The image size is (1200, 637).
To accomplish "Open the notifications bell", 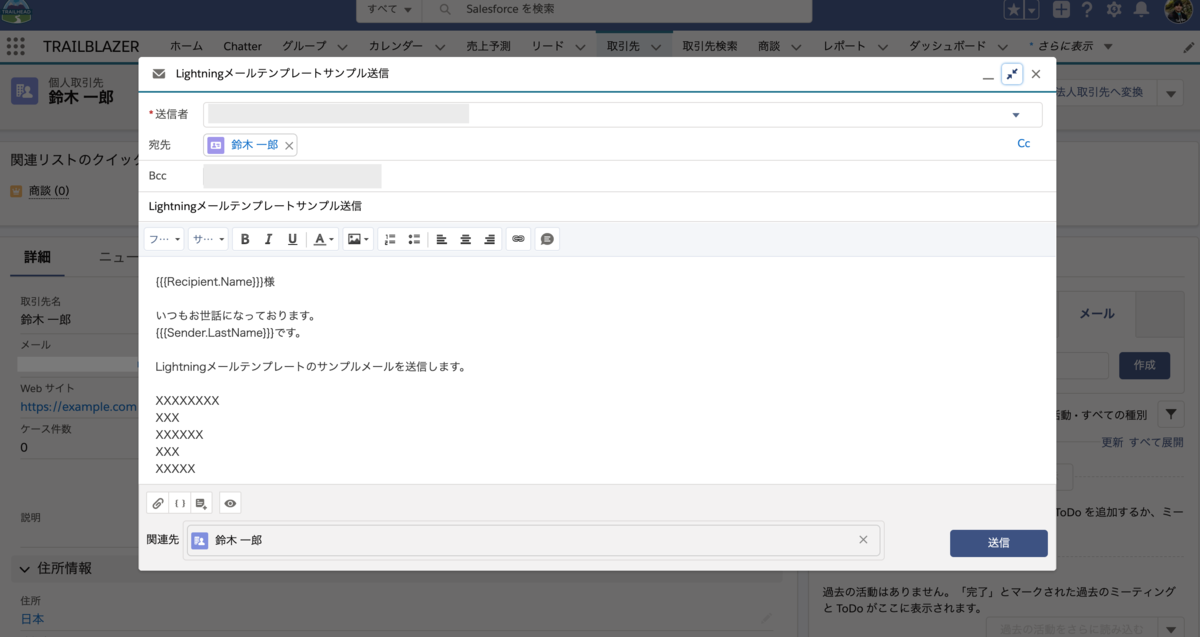I will [x=1142, y=10].
